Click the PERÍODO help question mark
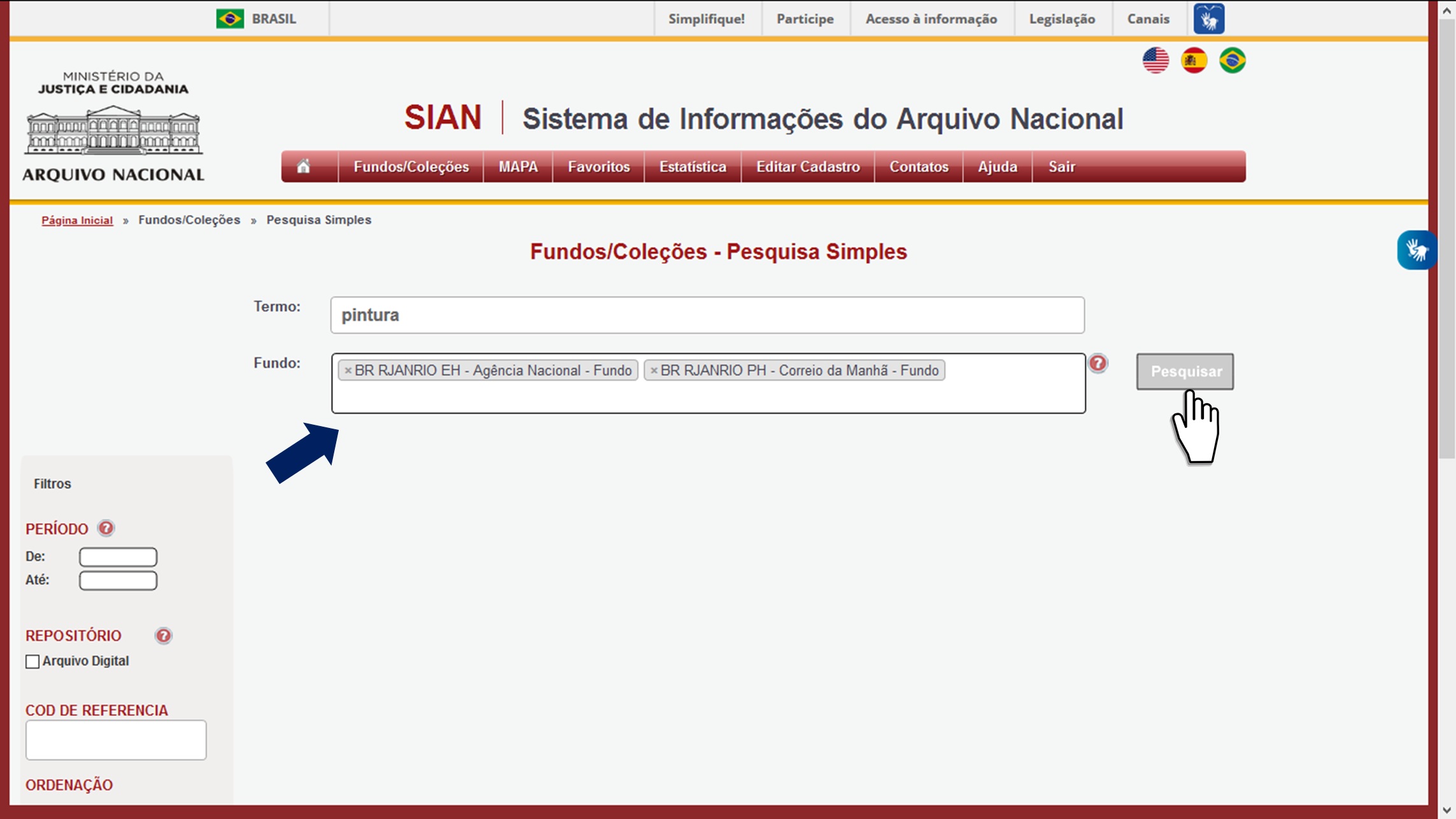The height and width of the screenshot is (819, 1456). tap(105, 527)
